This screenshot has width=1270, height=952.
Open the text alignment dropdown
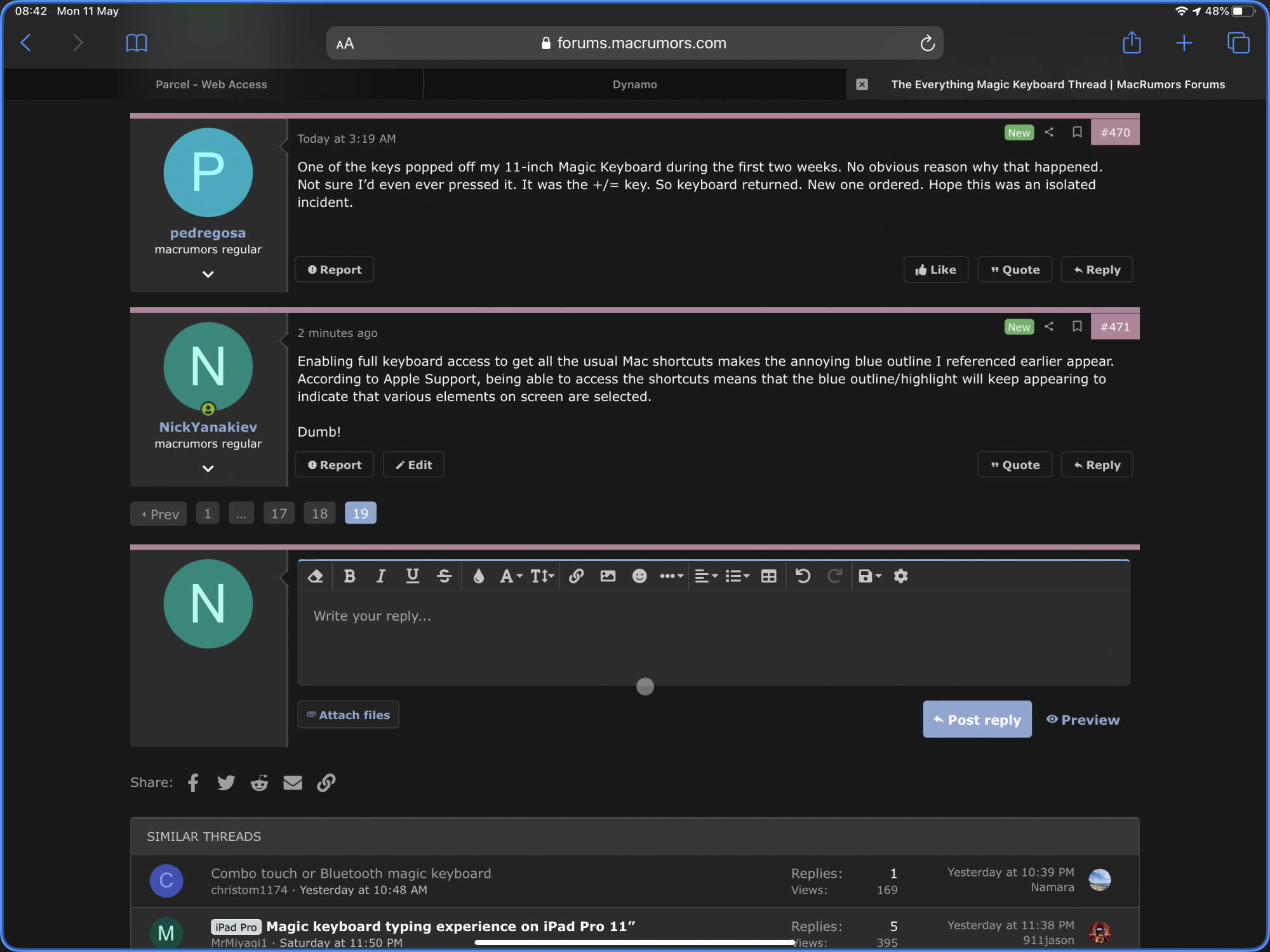705,576
